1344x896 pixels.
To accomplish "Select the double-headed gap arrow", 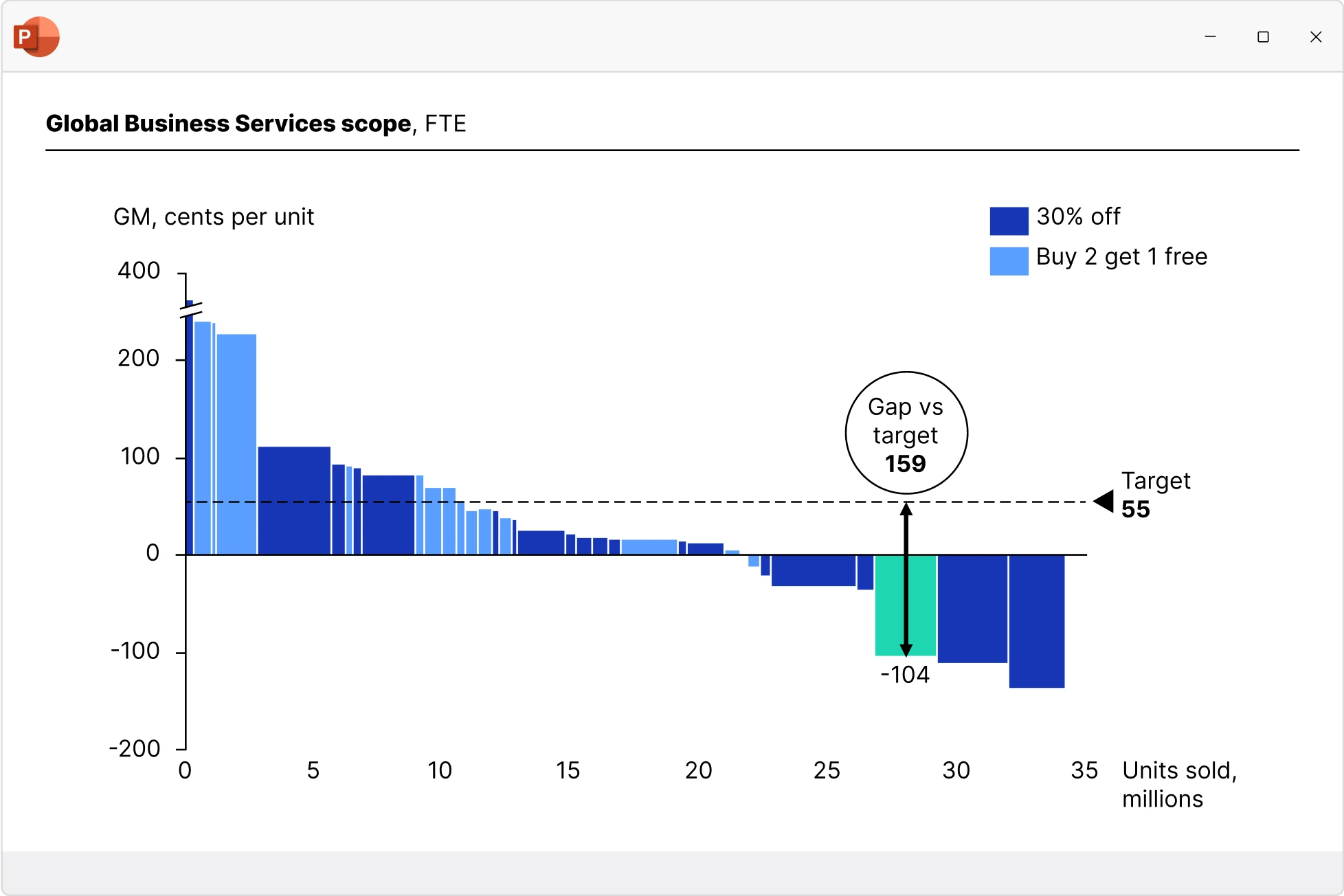I will point(906,579).
